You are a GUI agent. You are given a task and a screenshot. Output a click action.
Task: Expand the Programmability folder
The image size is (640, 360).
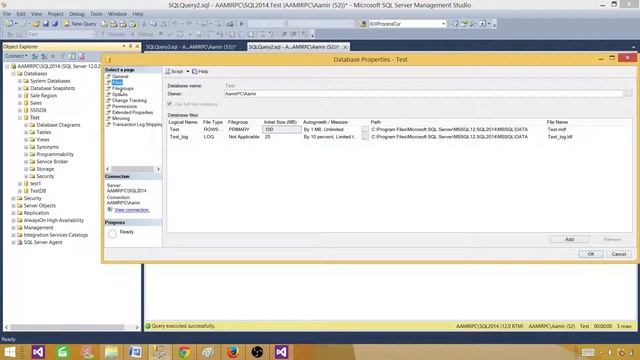click(26, 155)
